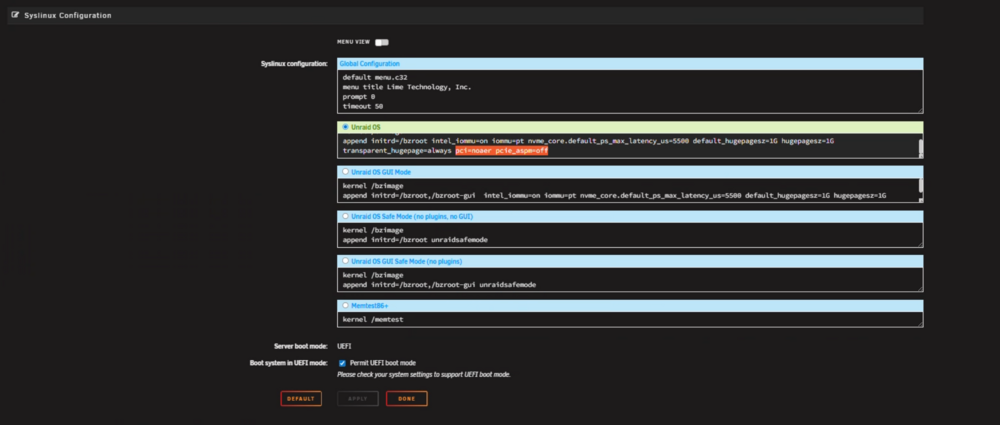Toggle the Menu View switch
This screenshot has width=1000, height=425.
point(381,42)
